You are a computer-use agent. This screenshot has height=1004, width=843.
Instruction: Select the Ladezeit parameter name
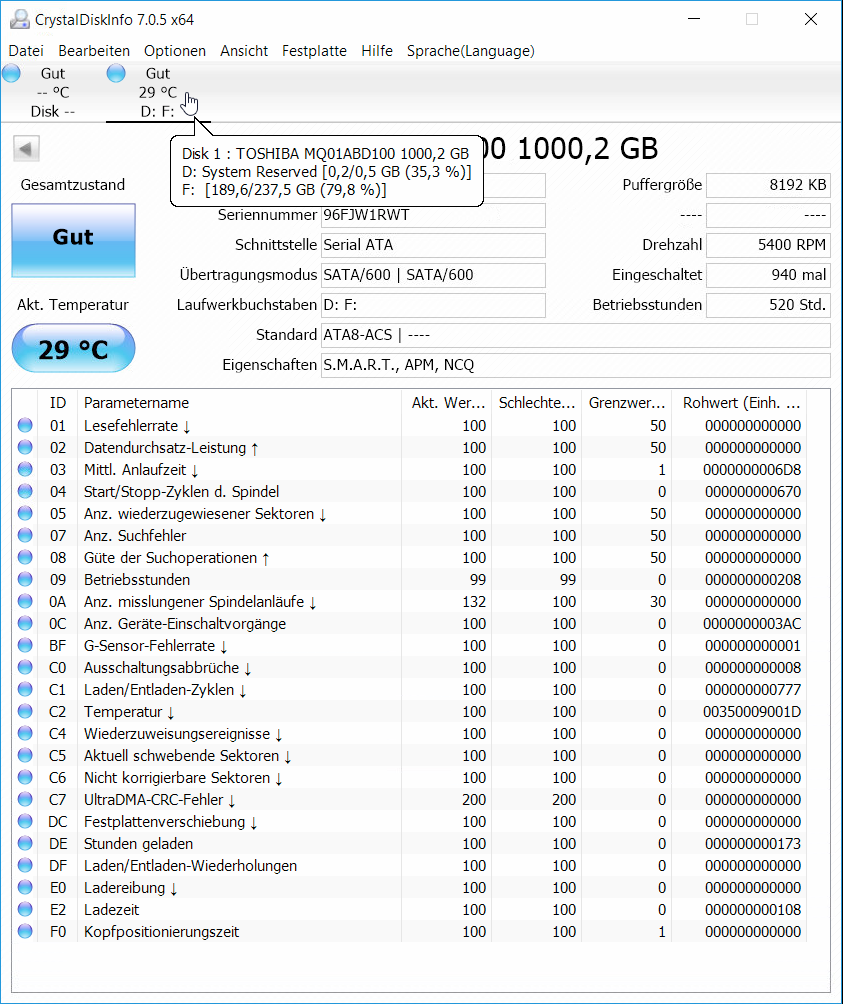111,909
